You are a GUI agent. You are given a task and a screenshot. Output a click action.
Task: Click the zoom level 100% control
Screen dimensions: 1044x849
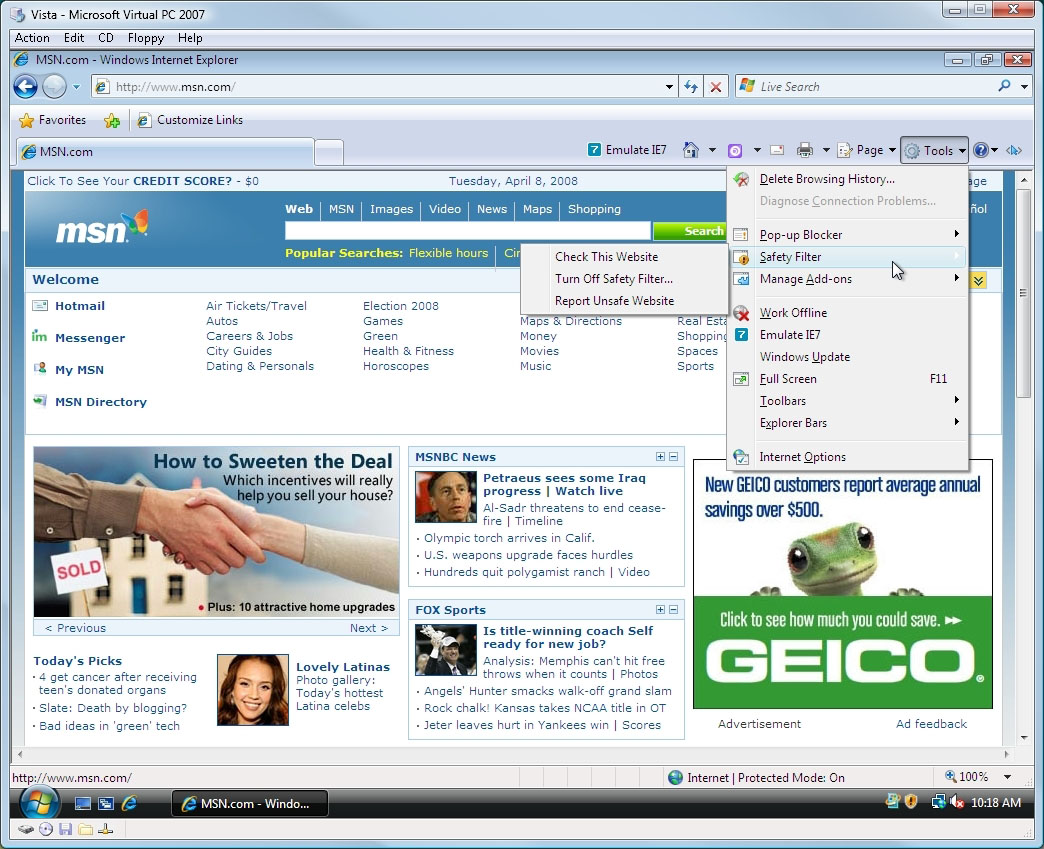click(x=967, y=777)
